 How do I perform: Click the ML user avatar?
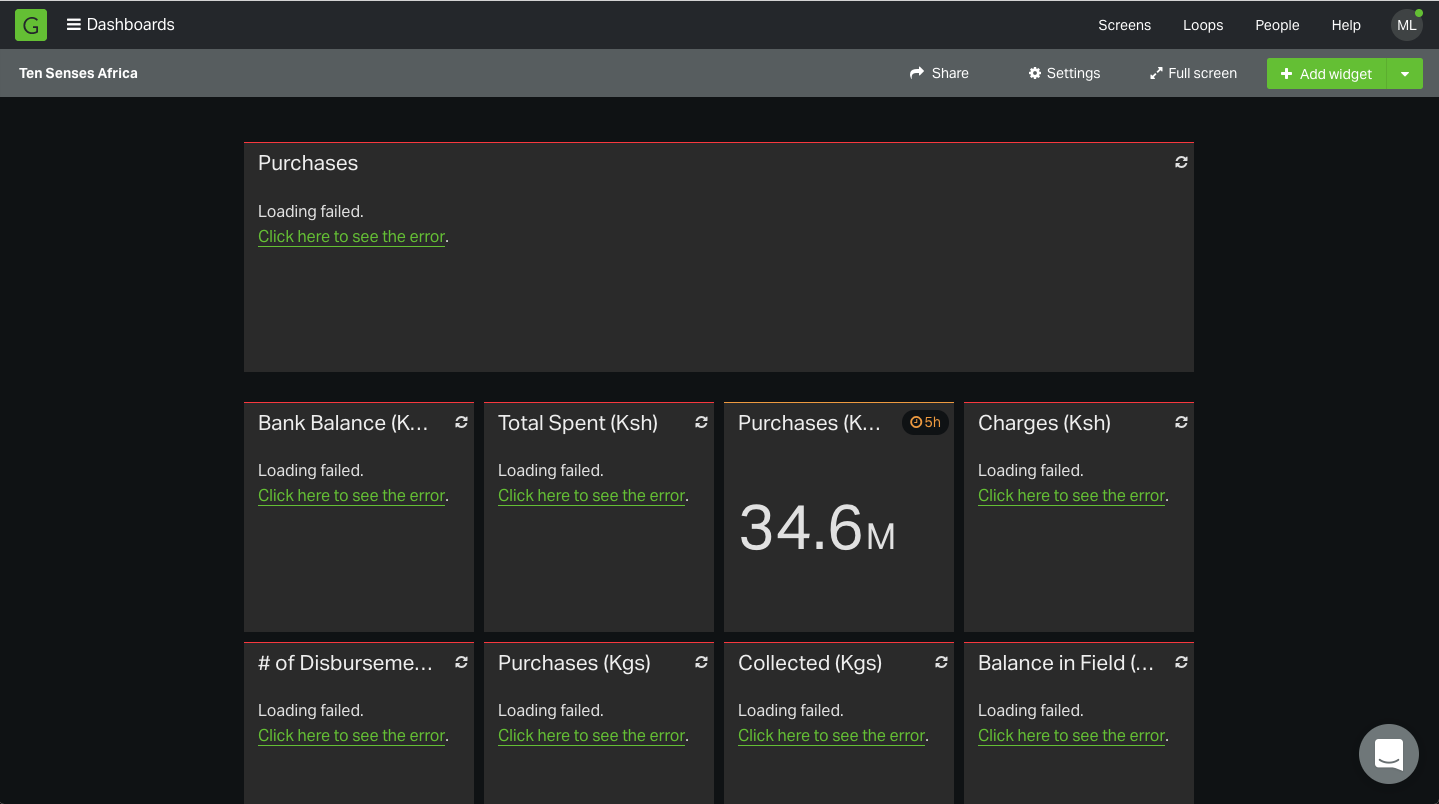[1406, 25]
